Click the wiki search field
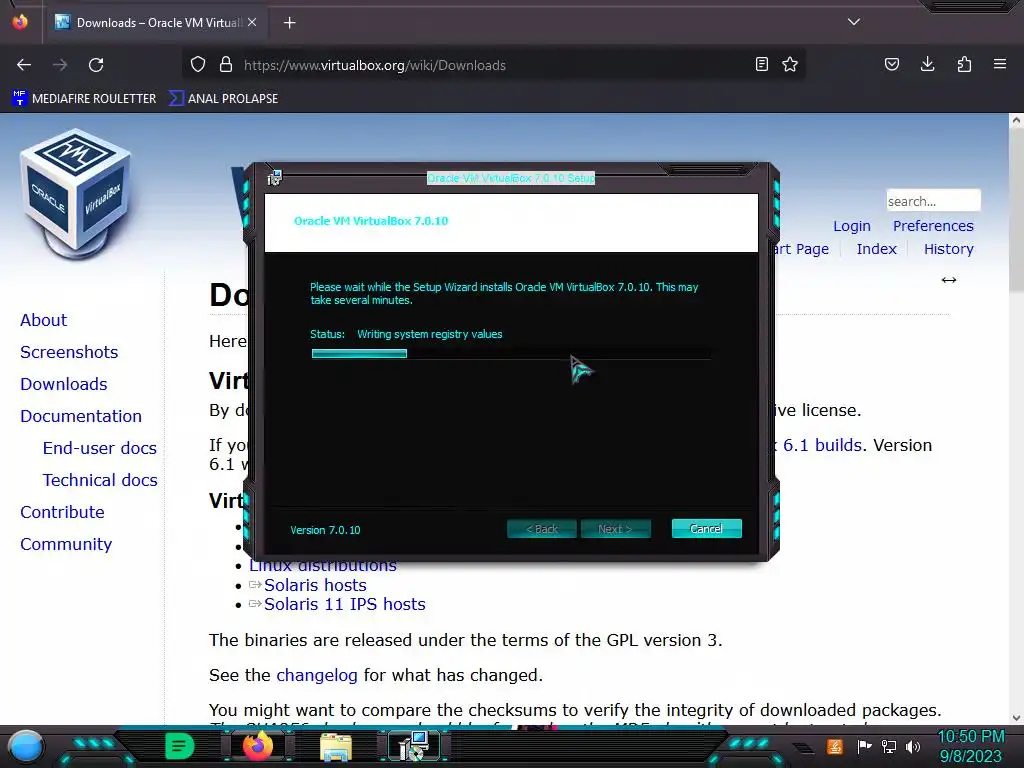This screenshot has height=768, width=1024. [x=933, y=200]
